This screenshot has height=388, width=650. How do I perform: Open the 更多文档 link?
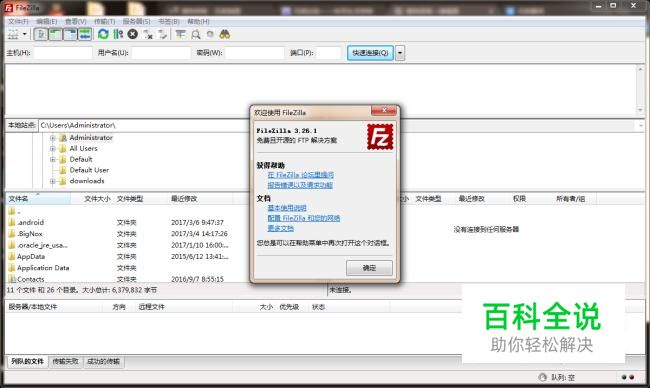click(x=281, y=228)
